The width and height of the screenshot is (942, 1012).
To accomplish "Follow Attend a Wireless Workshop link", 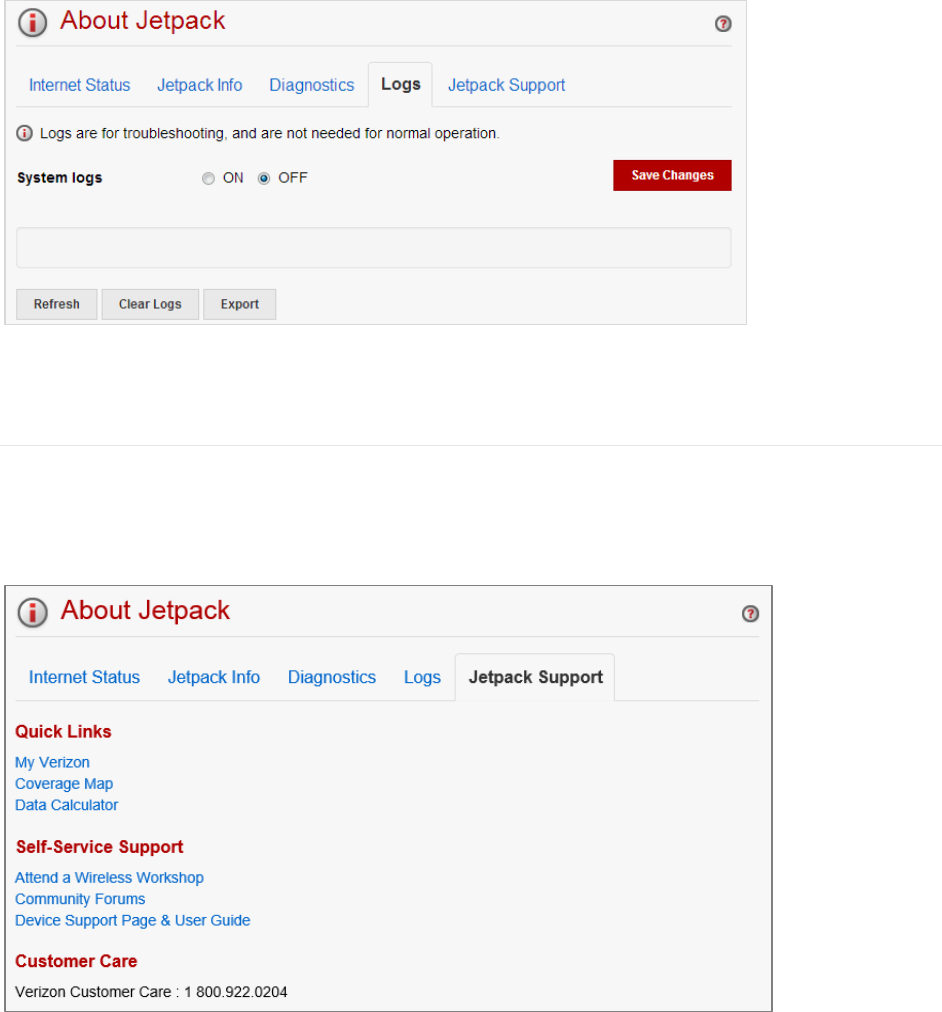I will (x=109, y=878).
